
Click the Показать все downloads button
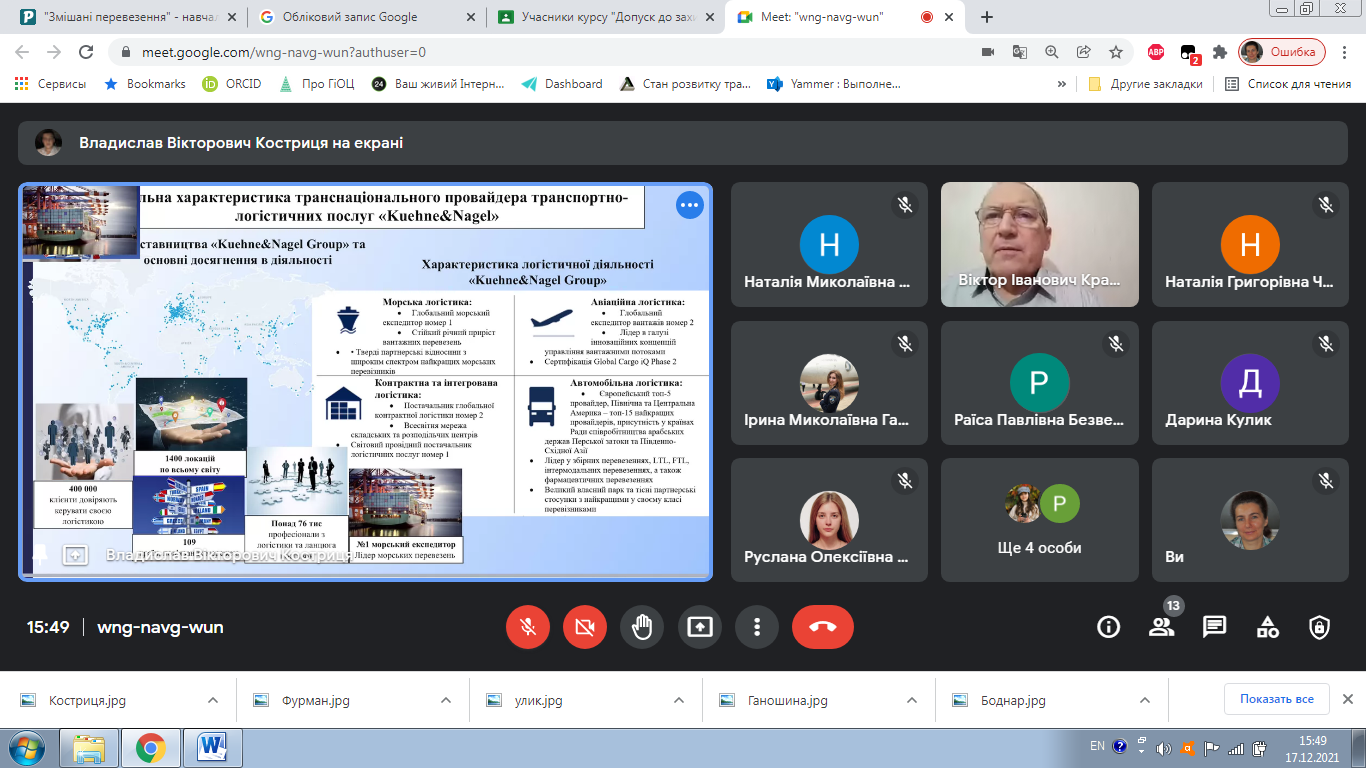click(1276, 699)
